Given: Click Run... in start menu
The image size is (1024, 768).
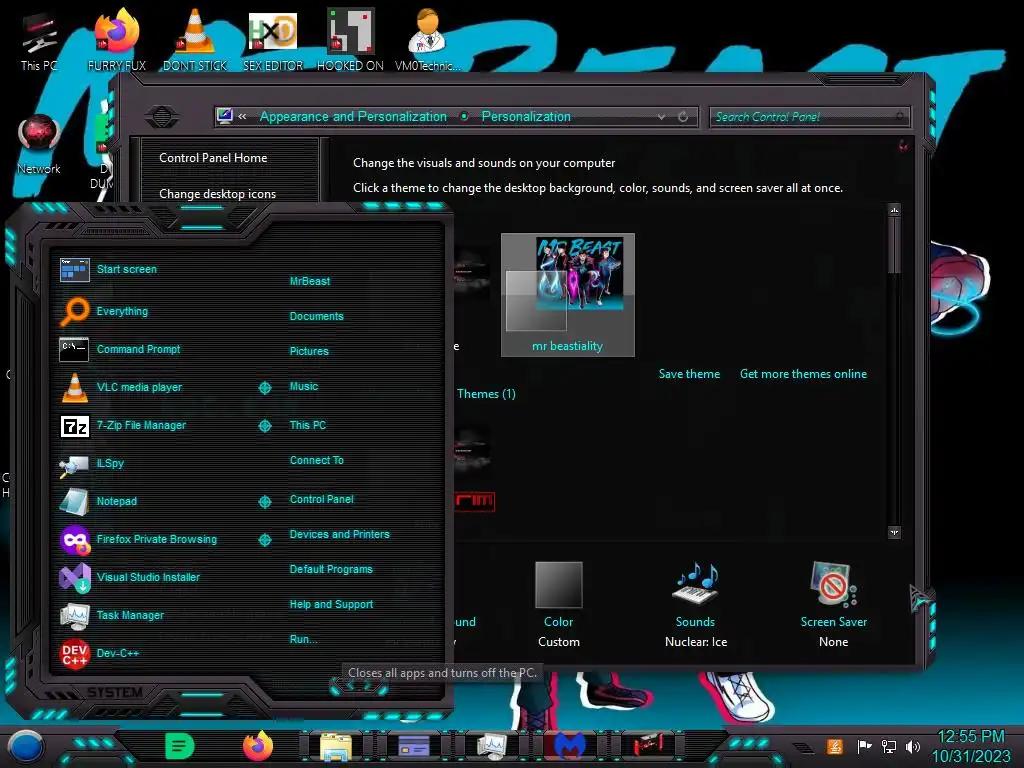Looking at the screenshot, I should (x=304, y=639).
